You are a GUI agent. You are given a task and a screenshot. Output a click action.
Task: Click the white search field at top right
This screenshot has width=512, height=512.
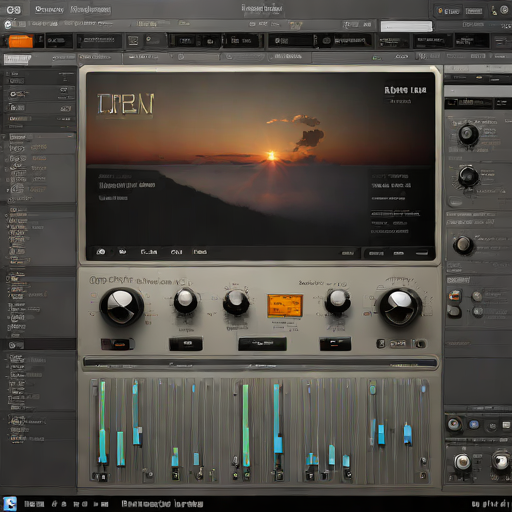[x=406, y=26]
